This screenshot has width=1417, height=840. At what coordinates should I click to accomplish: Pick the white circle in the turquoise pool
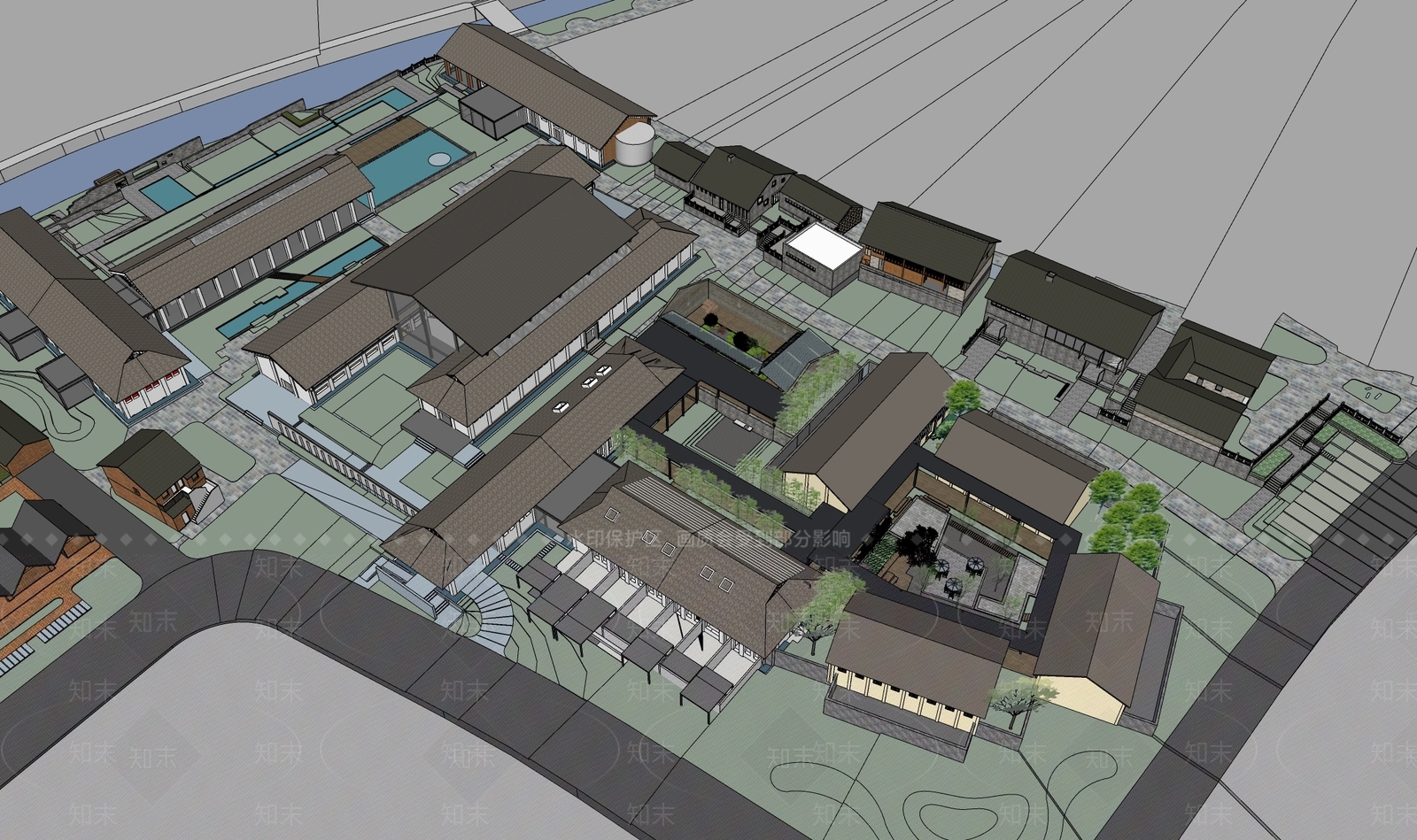[x=440, y=159]
